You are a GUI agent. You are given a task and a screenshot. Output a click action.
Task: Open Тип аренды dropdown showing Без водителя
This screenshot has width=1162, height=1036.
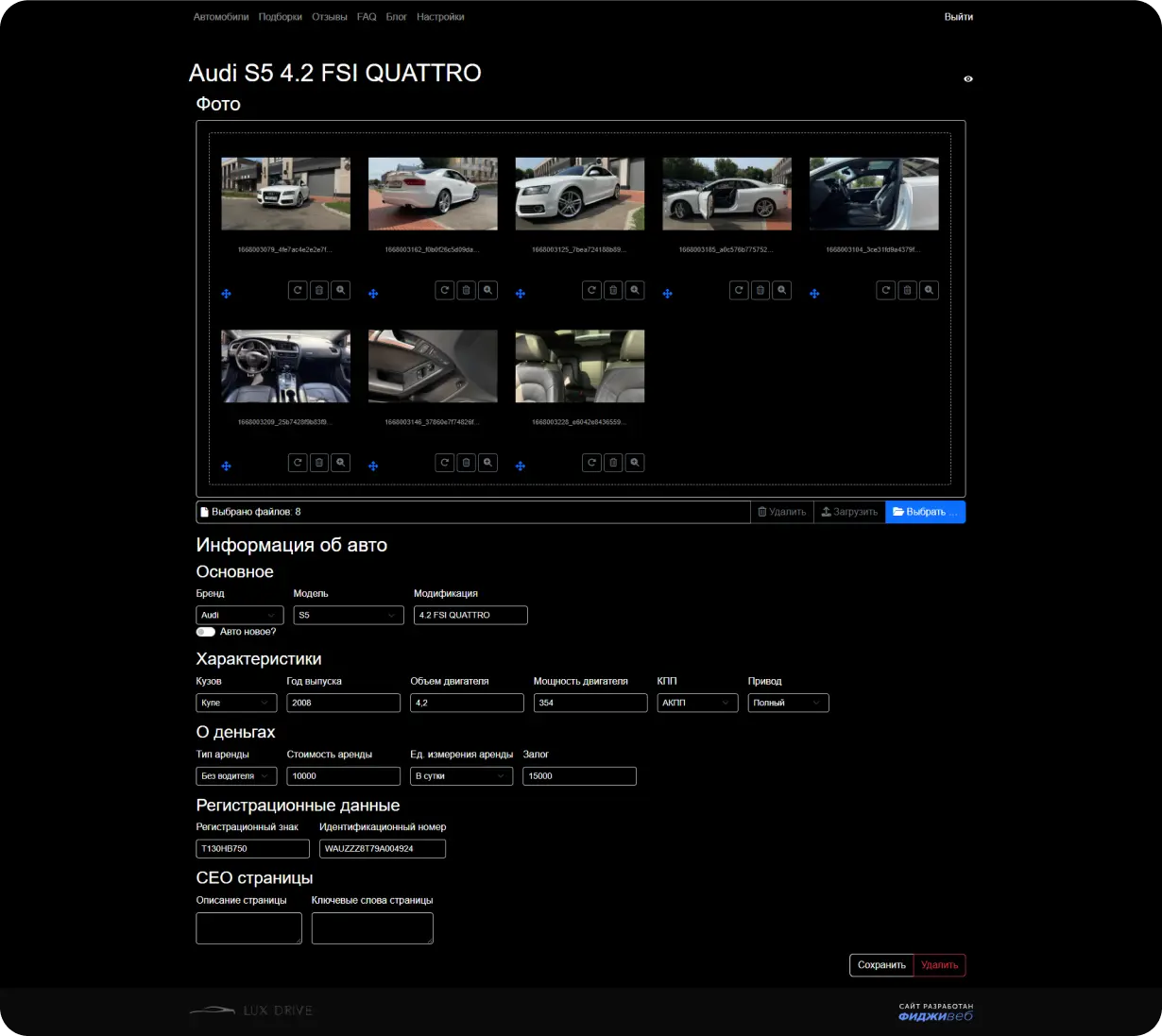coord(237,776)
